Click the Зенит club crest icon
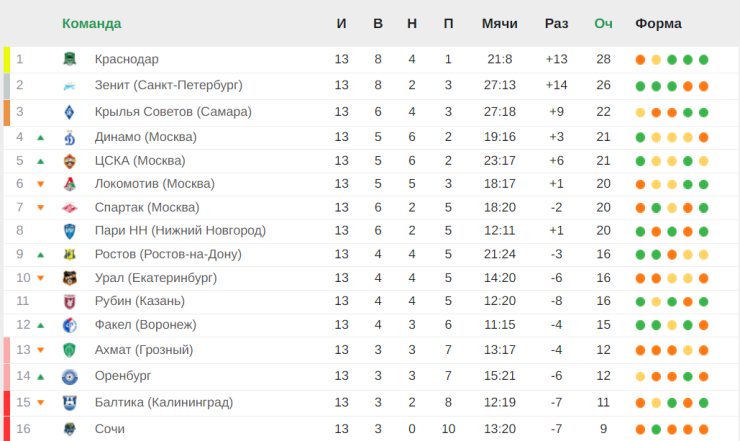Screen dimensions: 740x441 (x=70, y=85)
